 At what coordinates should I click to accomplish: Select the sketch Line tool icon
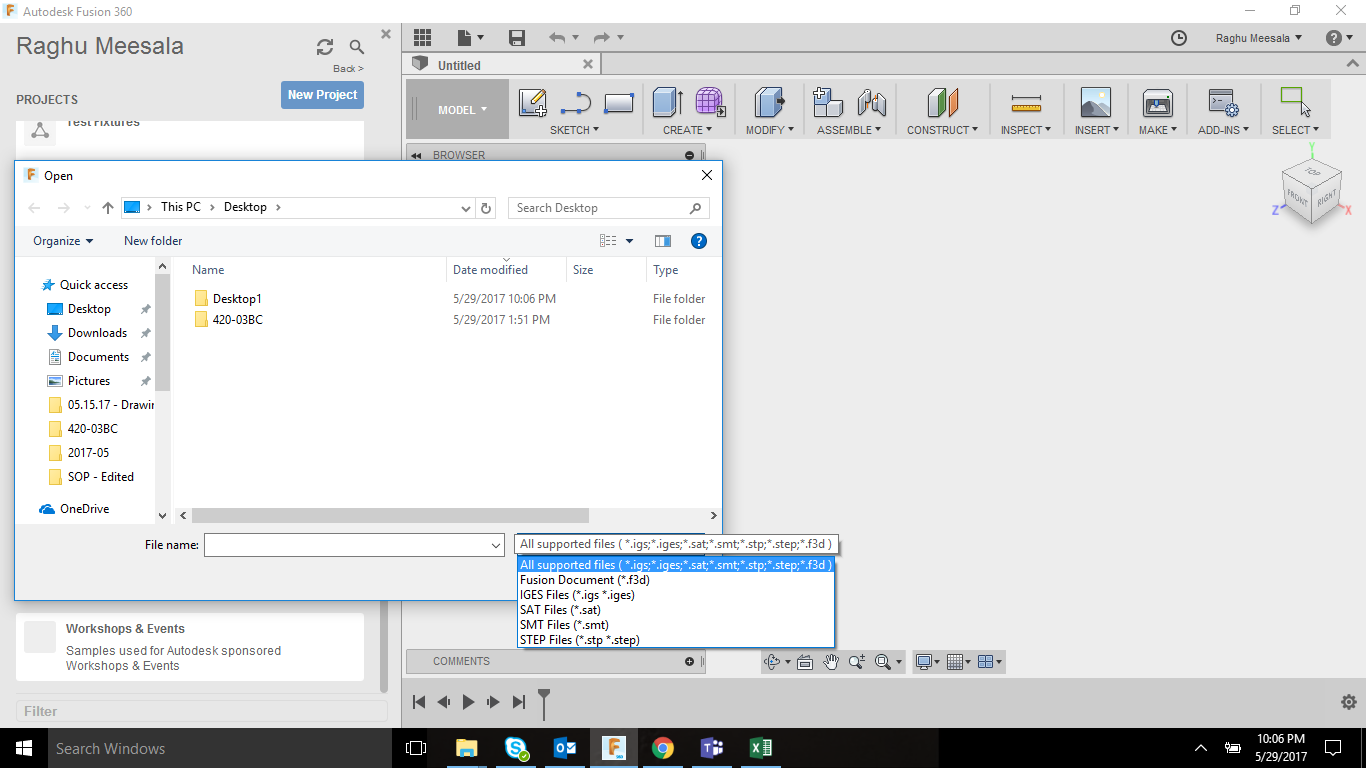576,102
